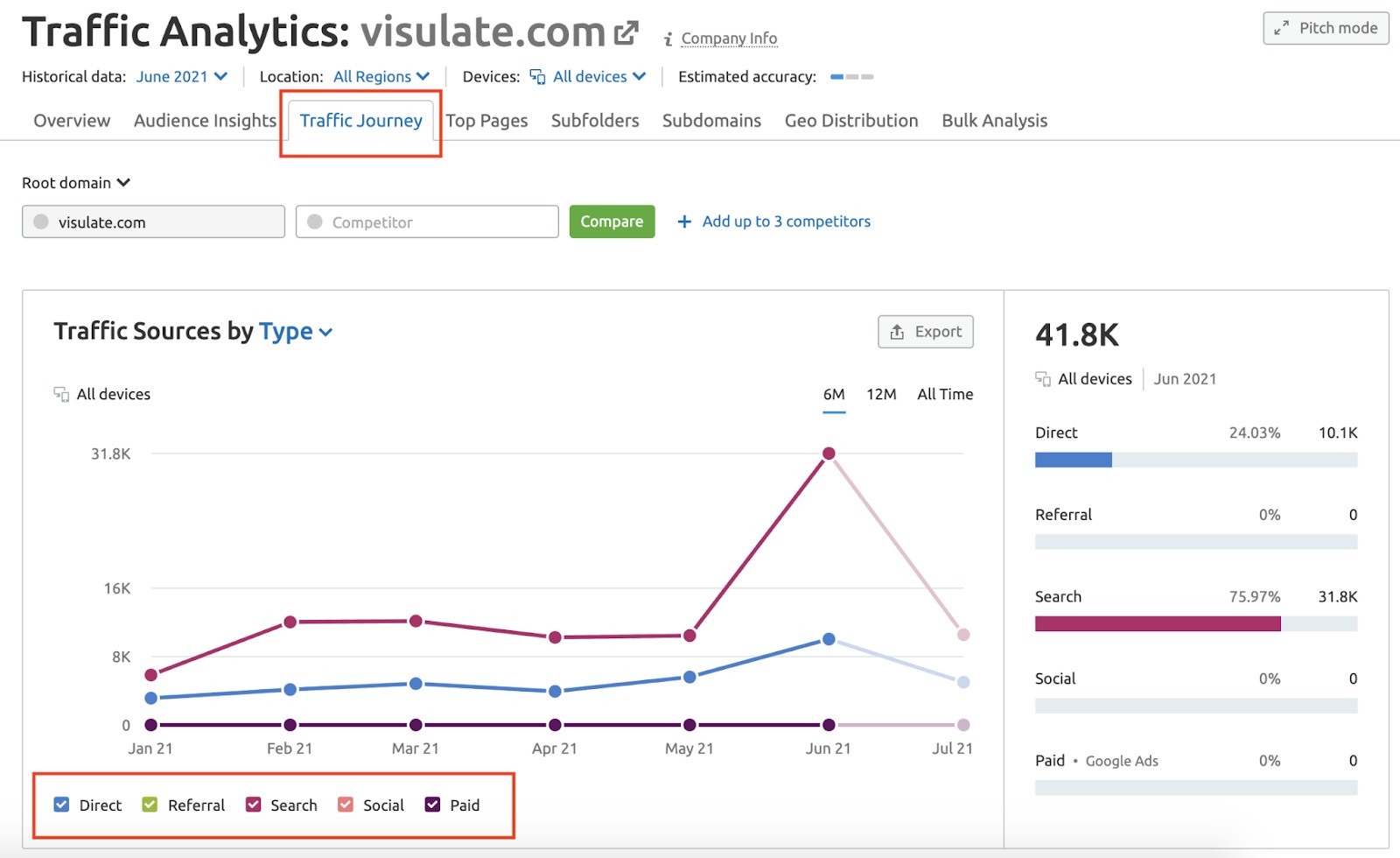The width and height of the screenshot is (1400, 858).
Task: Open the Subfolders tab
Action: (595, 121)
